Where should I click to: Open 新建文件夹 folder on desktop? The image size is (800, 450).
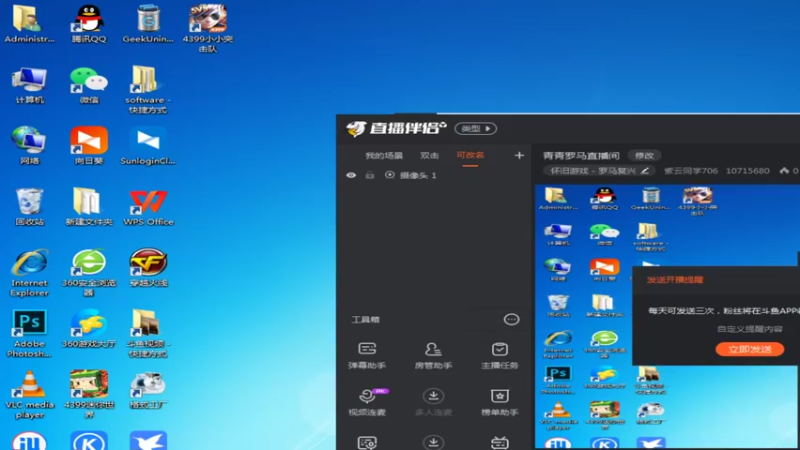point(89,207)
